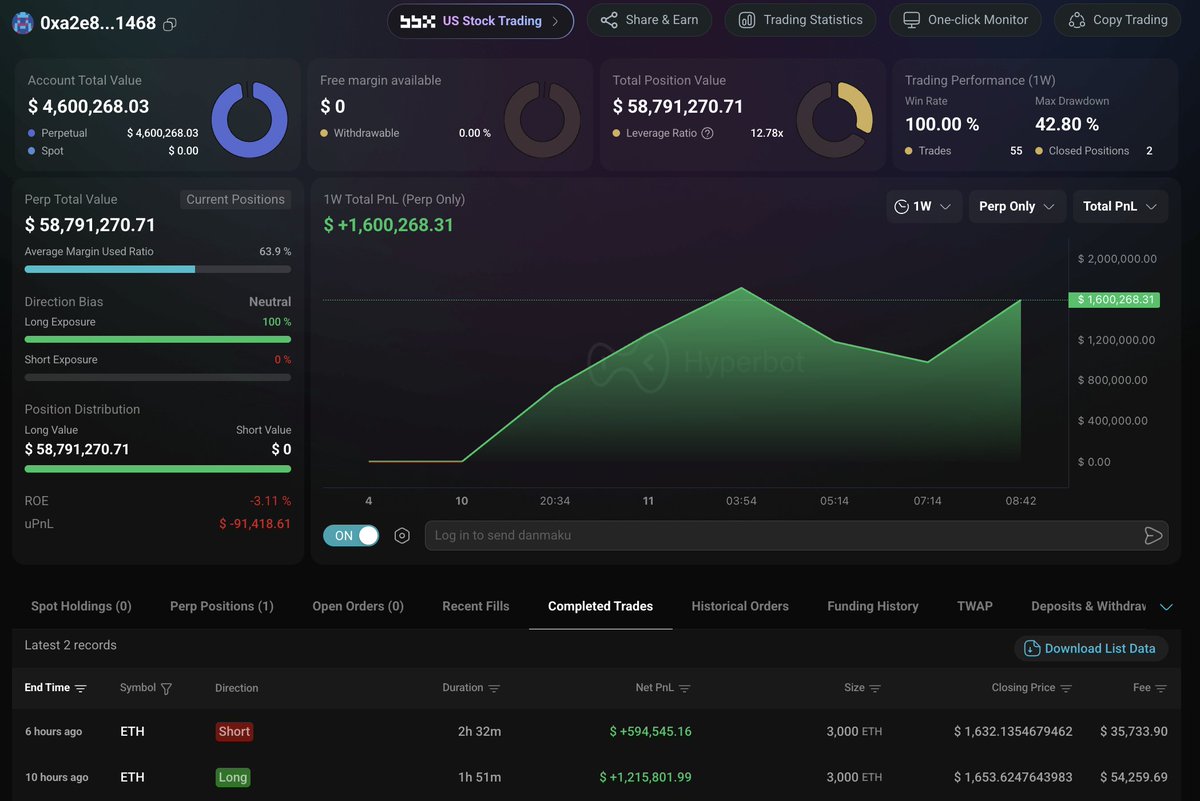Click the Latest 2 records text
The width and height of the screenshot is (1200, 801).
[x=71, y=645]
